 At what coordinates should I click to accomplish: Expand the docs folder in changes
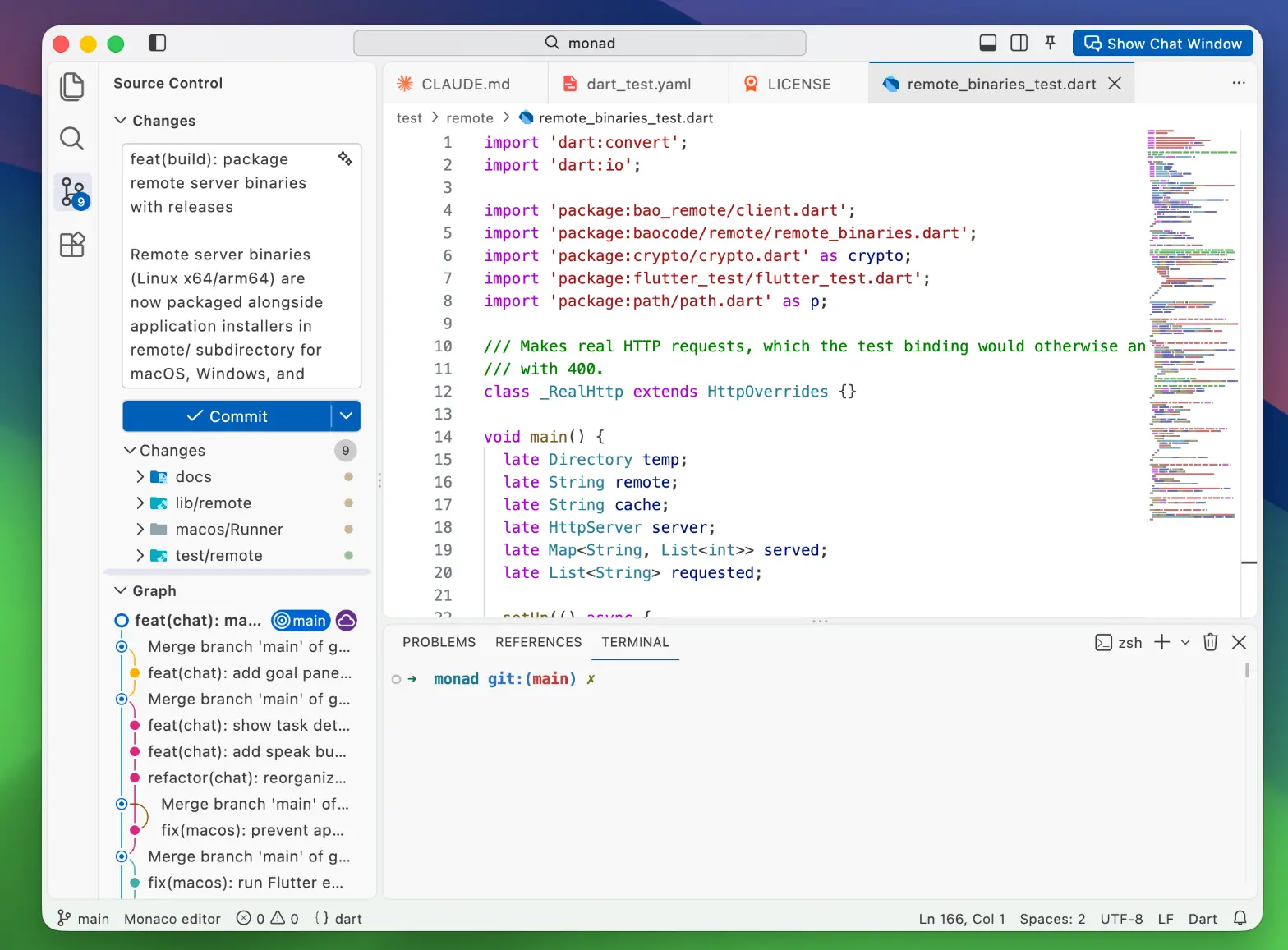[x=140, y=477]
